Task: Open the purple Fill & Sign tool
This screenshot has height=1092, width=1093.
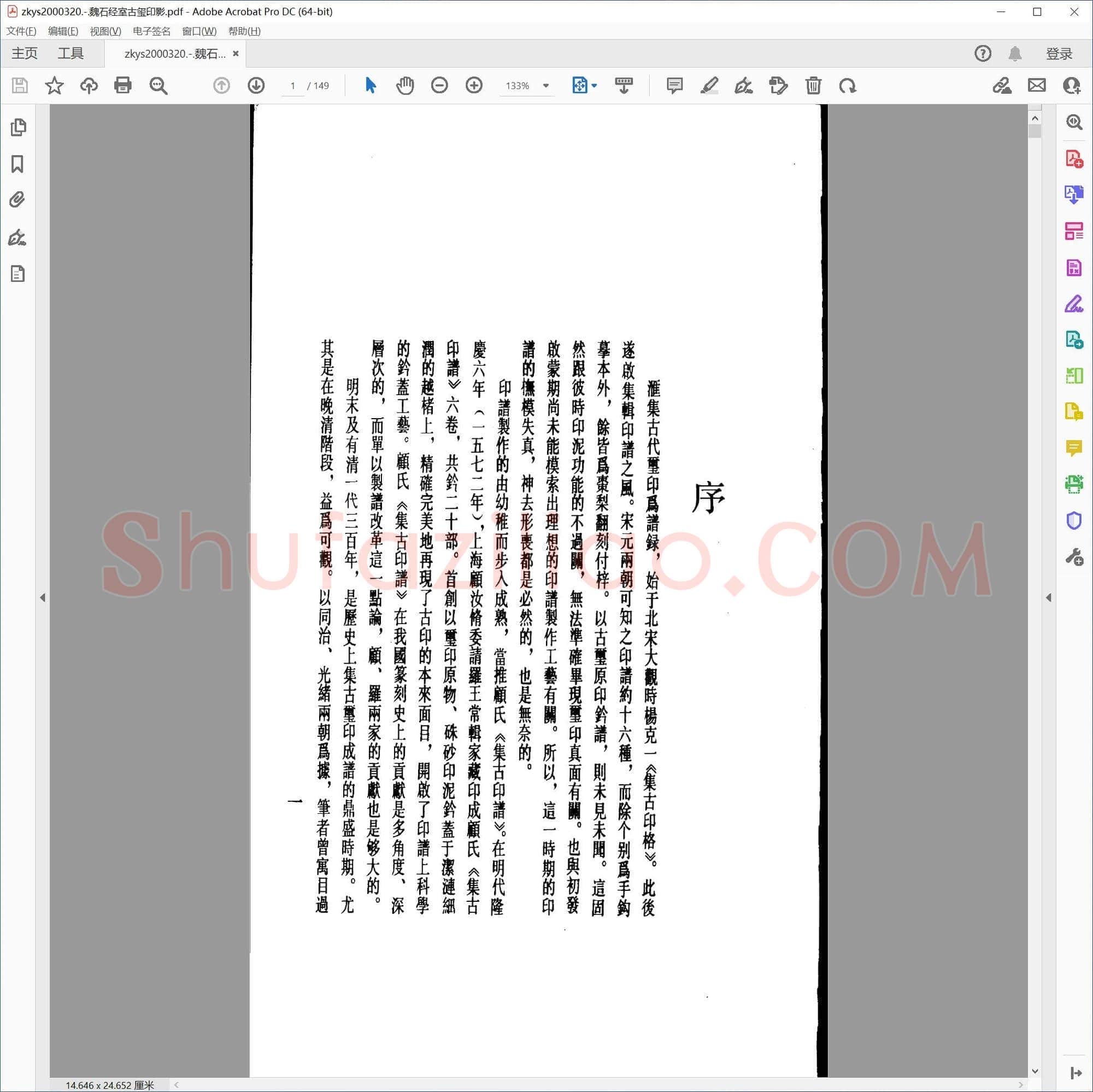Action: click(1074, 304)
